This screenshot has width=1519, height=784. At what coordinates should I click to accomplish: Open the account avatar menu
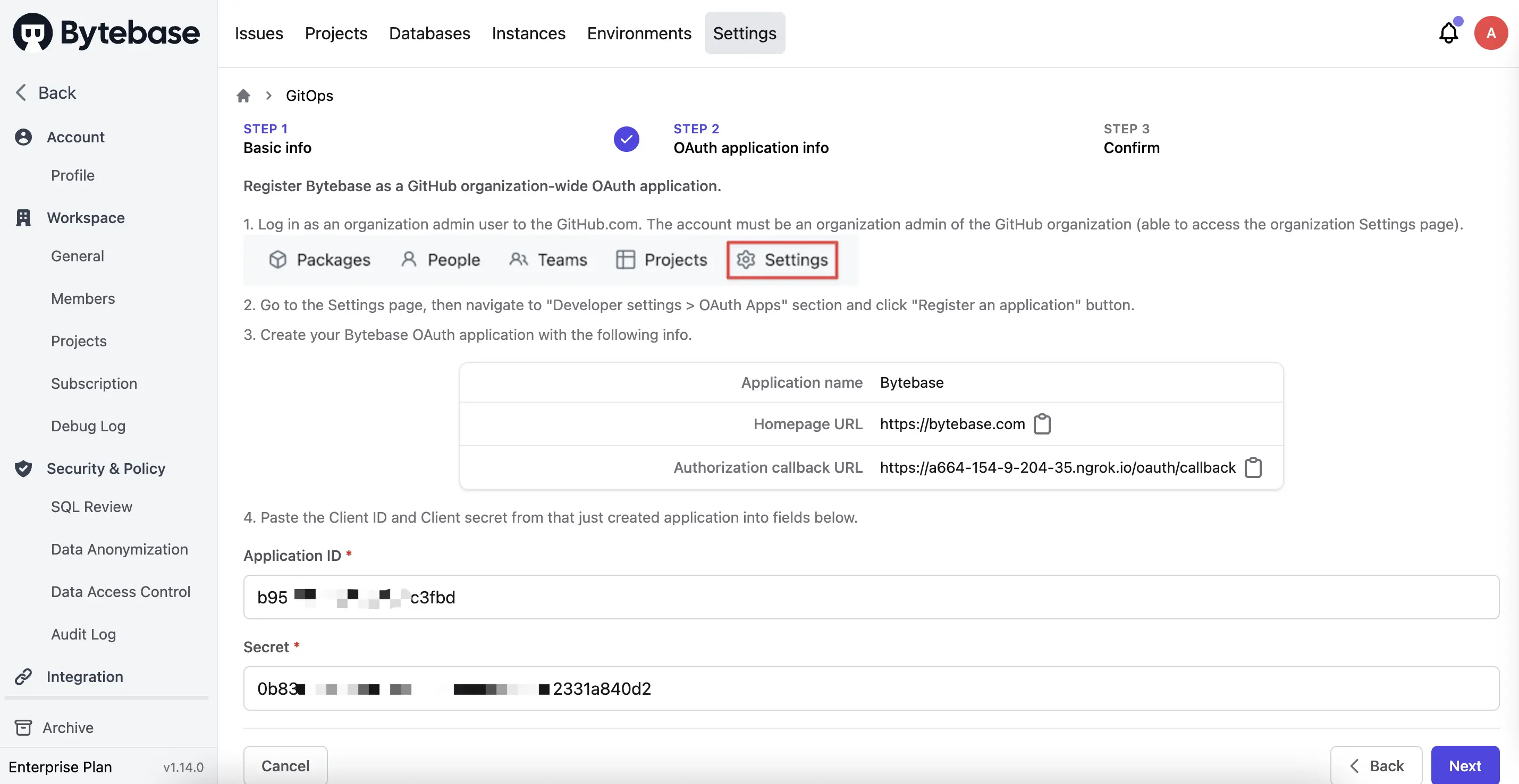point(1491,32)
